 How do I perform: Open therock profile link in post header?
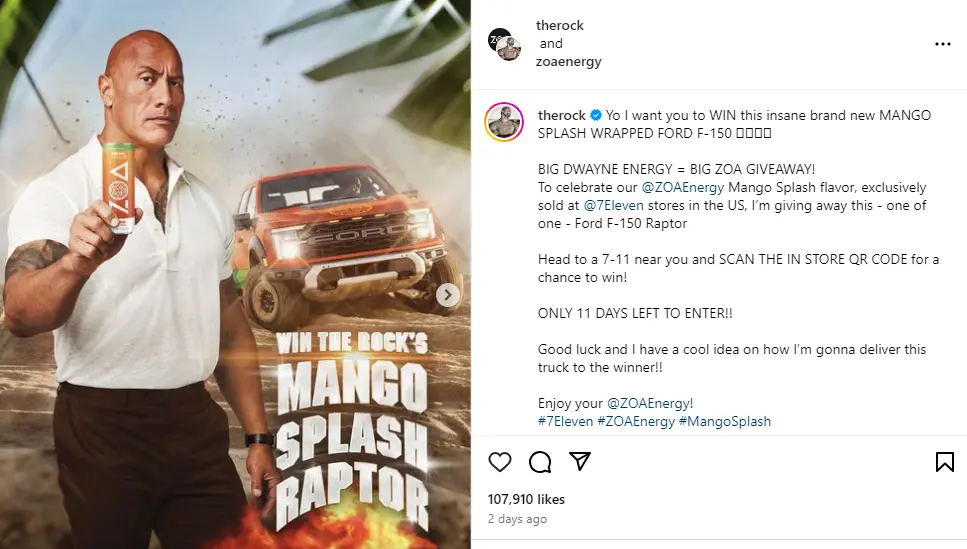(560, 26)
